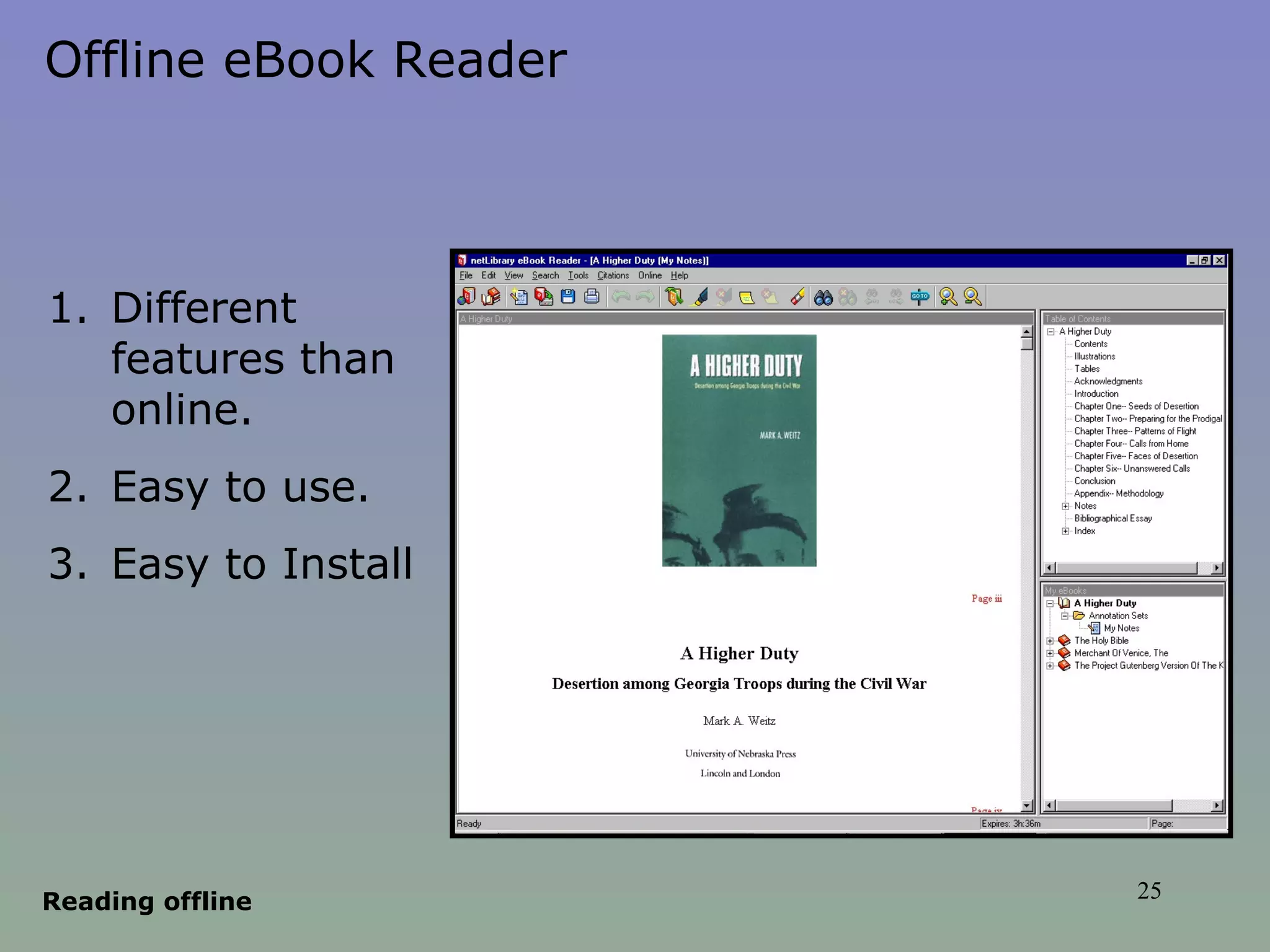Viewport: 1270px width, 952px height.
Task: Click the red eBook export icon
Action: (544, 297)
